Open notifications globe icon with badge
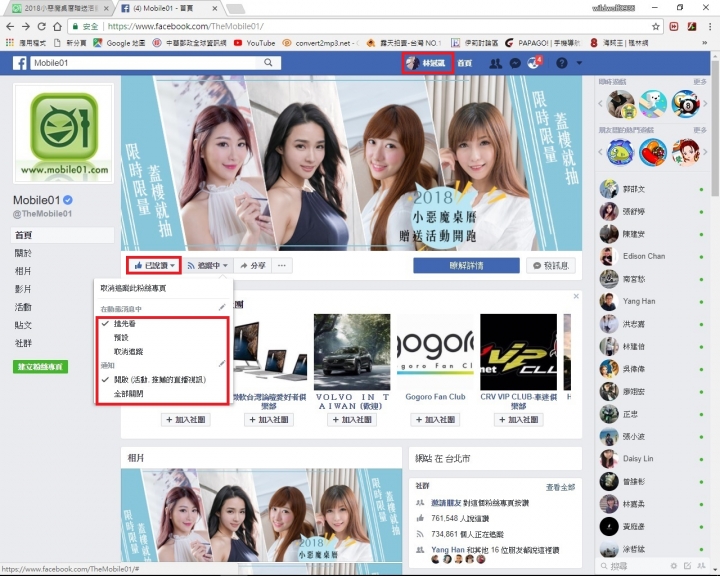This screenshot has width=720, height=576. coord(534,62)
